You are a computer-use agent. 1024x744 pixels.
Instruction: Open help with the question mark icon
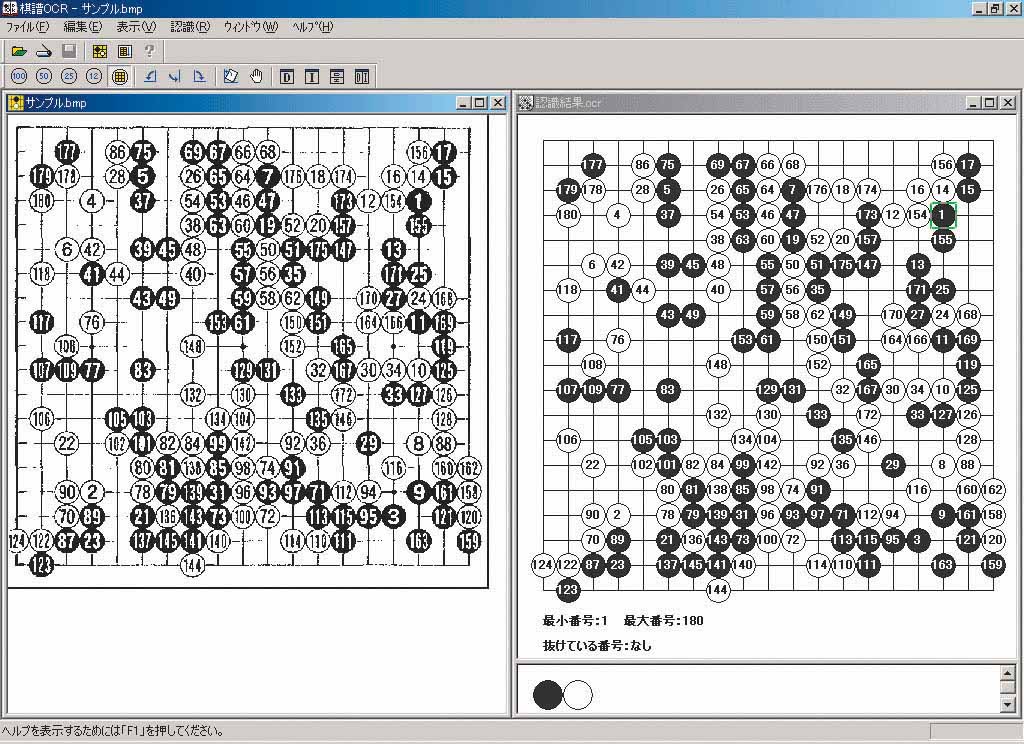coord(150,51)
